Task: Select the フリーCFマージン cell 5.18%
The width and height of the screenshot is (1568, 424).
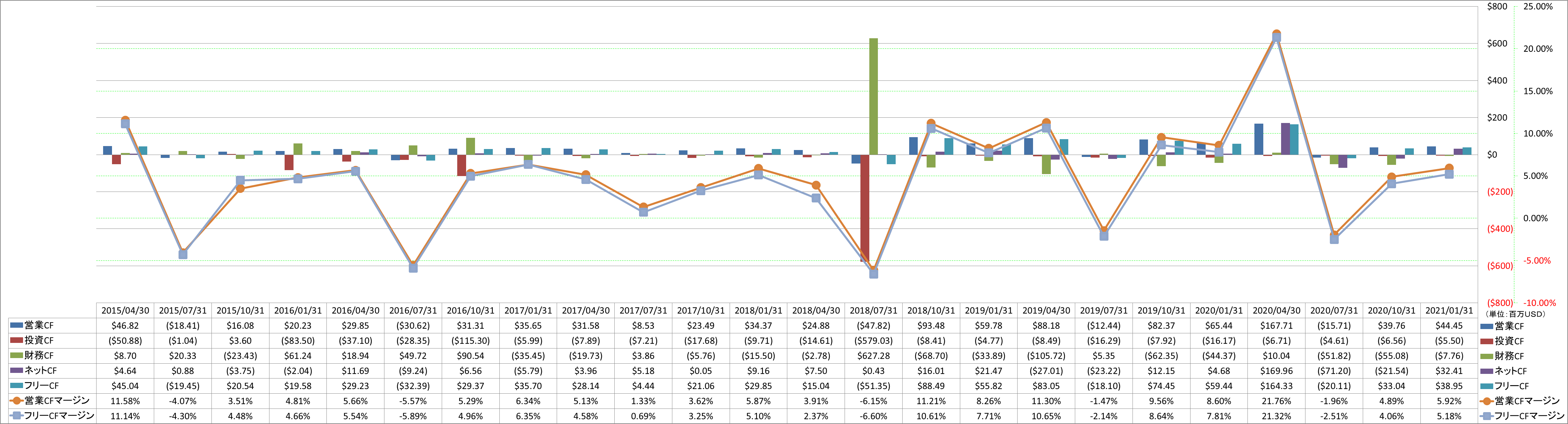Action: pyautogui.click(x=1449, y=415)
